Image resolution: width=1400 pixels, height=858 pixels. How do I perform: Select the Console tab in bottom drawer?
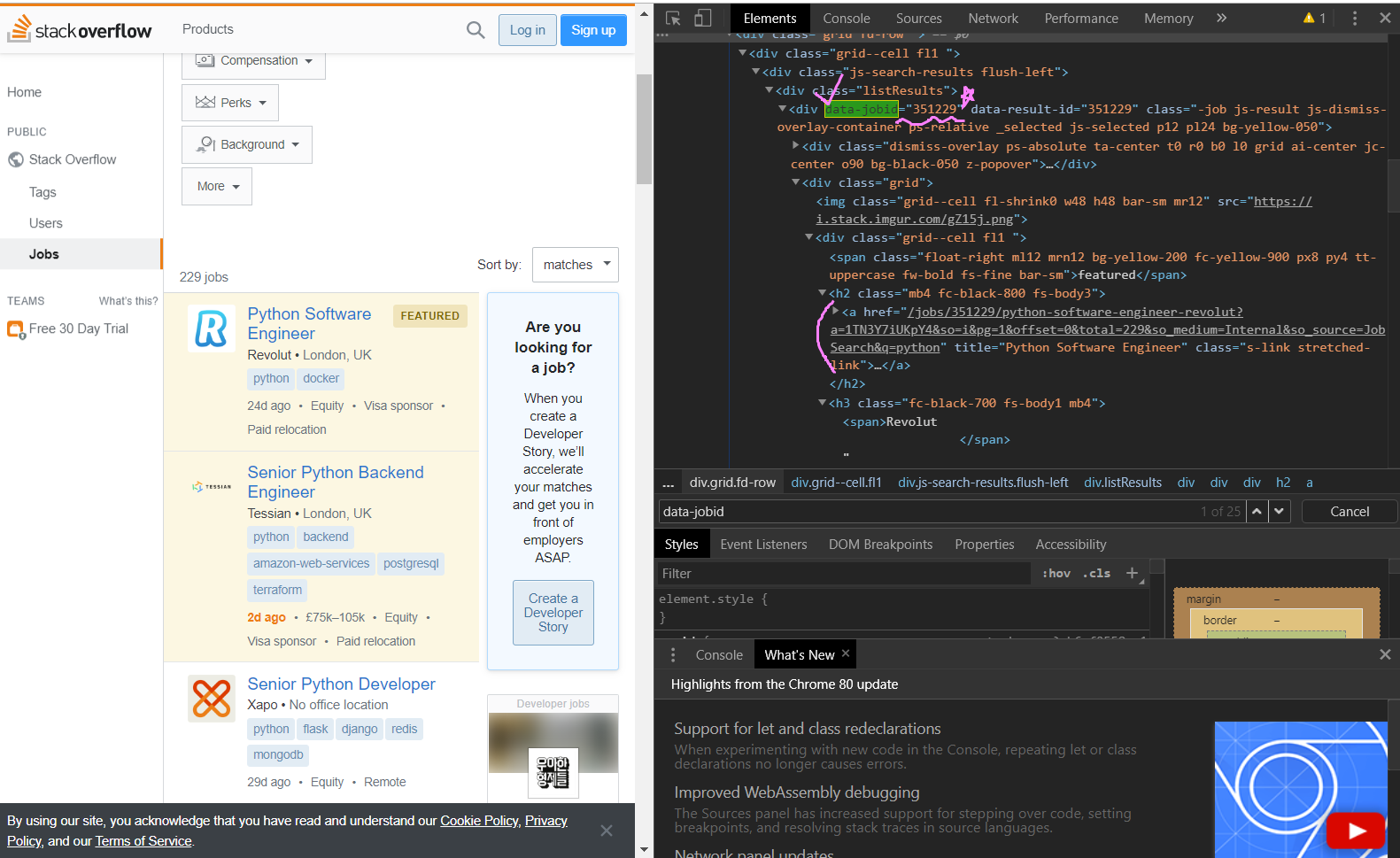pyautogui.click(x=719, y=654)
